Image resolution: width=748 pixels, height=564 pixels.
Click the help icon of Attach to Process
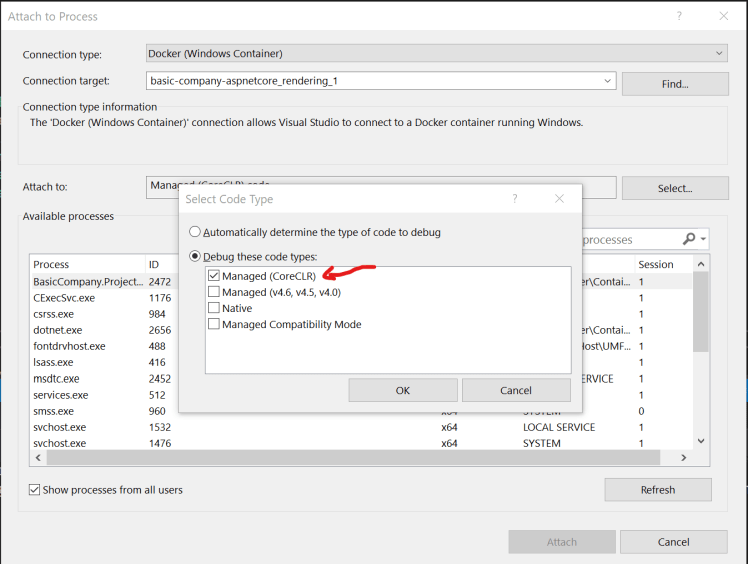pos(679,17)
